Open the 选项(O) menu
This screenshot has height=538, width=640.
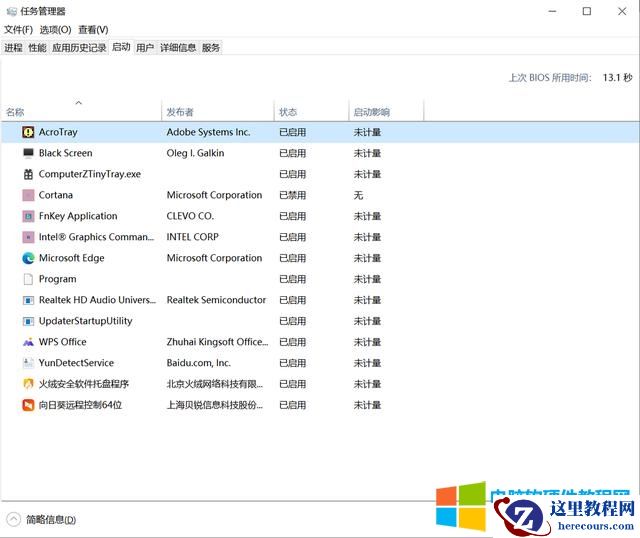tap(55, 29)
